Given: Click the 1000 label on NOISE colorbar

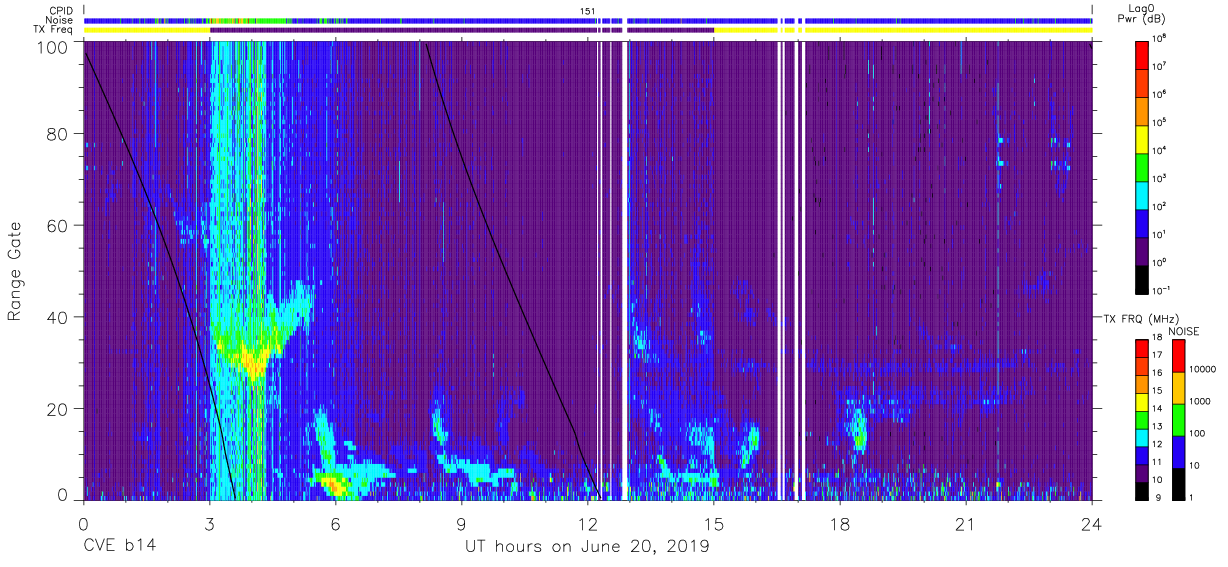Looking at the screenshot, I should [x=1201, y=401].
